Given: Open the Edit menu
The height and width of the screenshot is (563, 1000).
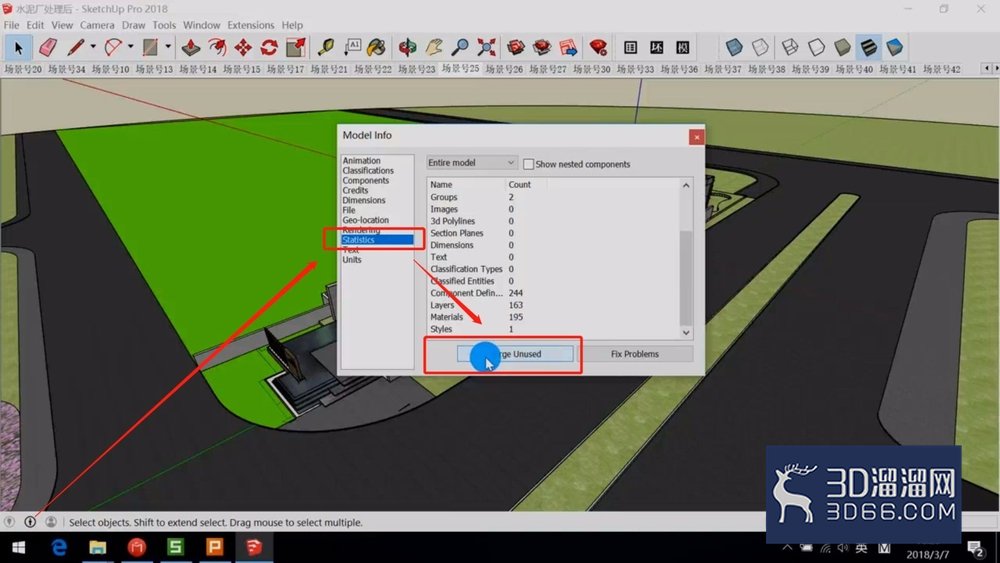Looking at the screenshot, I should (x=35, y=25).
